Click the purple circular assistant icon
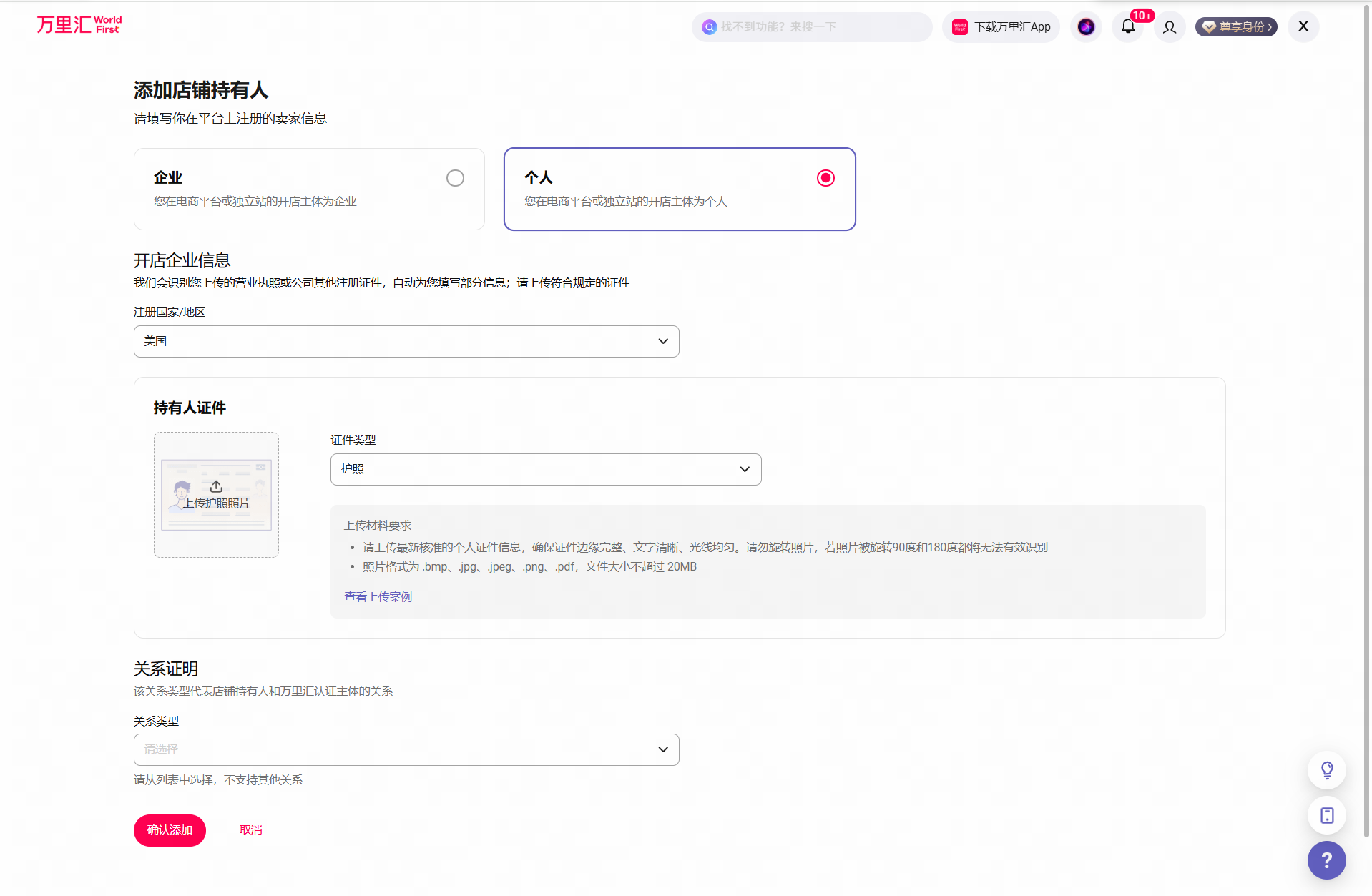This screenshot has height=896, width=1372. [x=1086, y=27]
